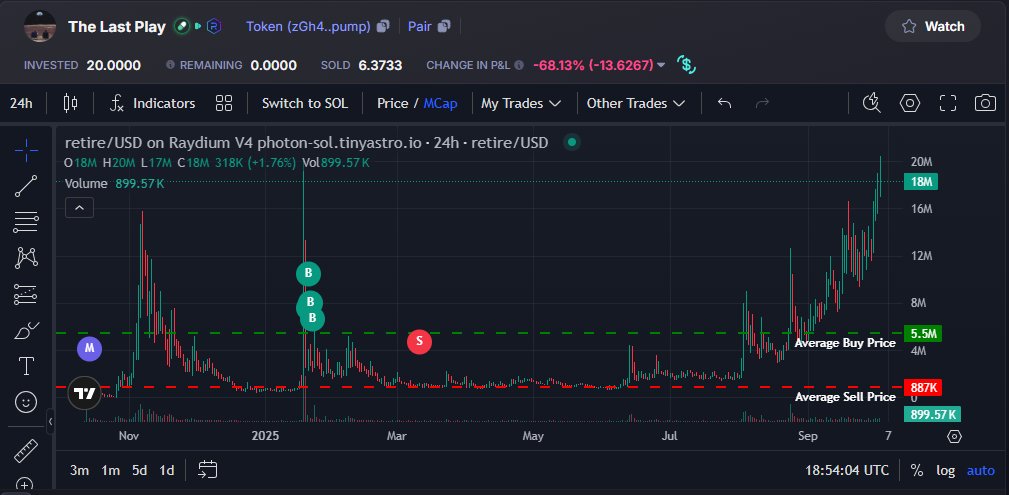Click the info icon beside CHANGE IN P&L
Viewport: 1009px width, 495px height.
point(519,65)
